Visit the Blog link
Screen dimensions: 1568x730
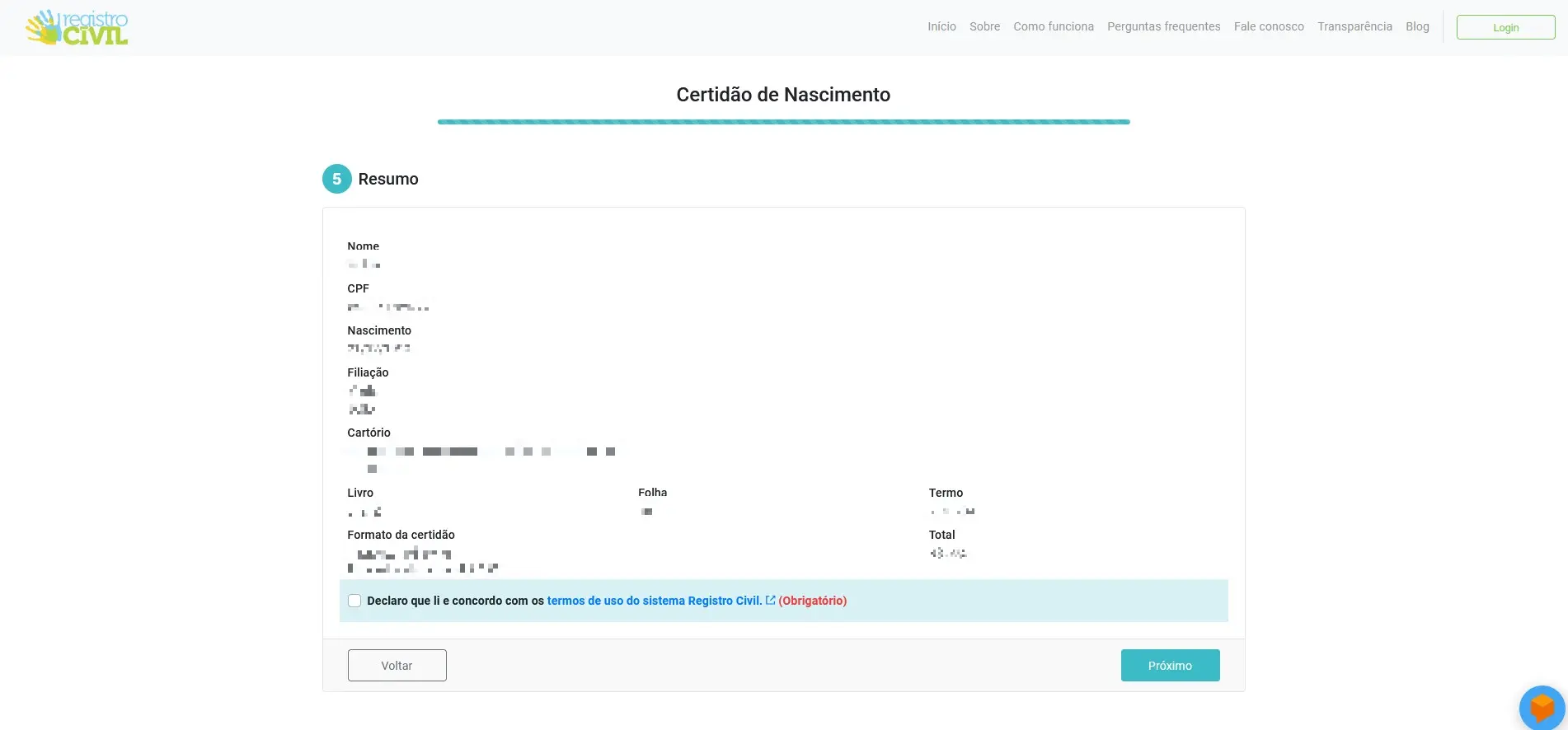(x=1417, y=26)
